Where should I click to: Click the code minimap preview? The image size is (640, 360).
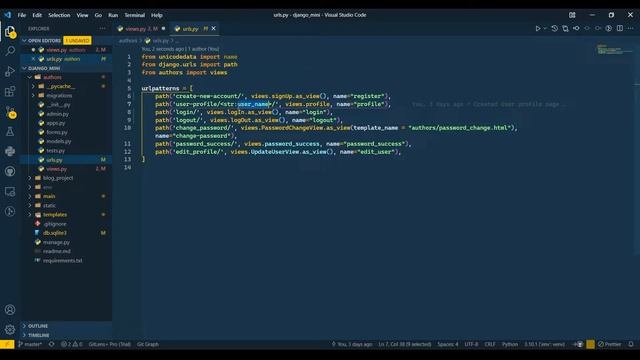(615, 50)
